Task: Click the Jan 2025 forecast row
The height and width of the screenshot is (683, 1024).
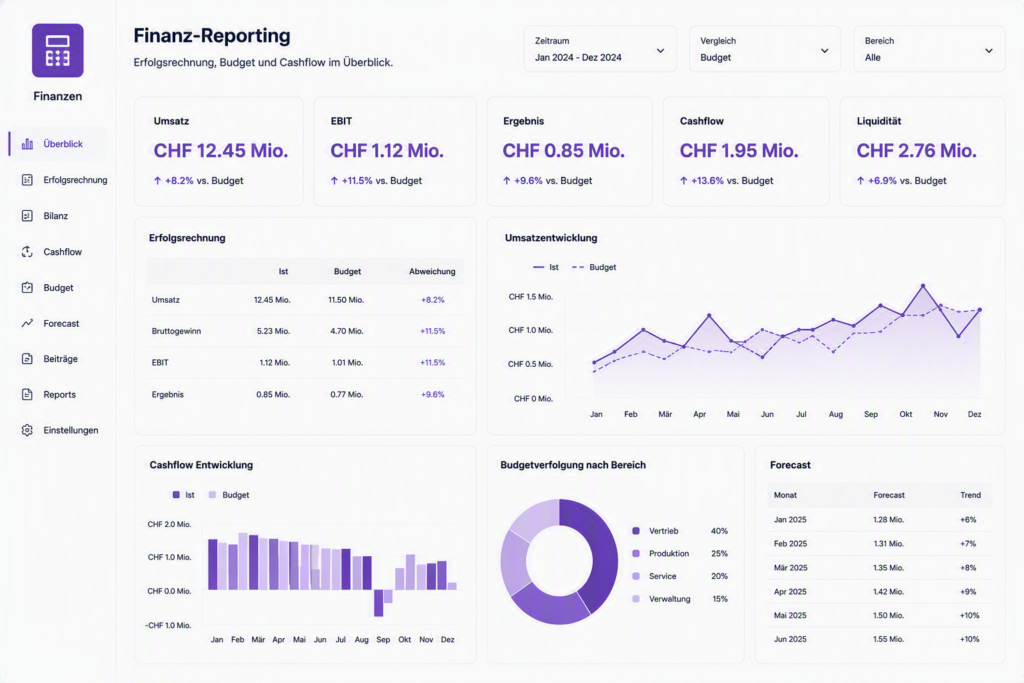Action: (880, 520)
